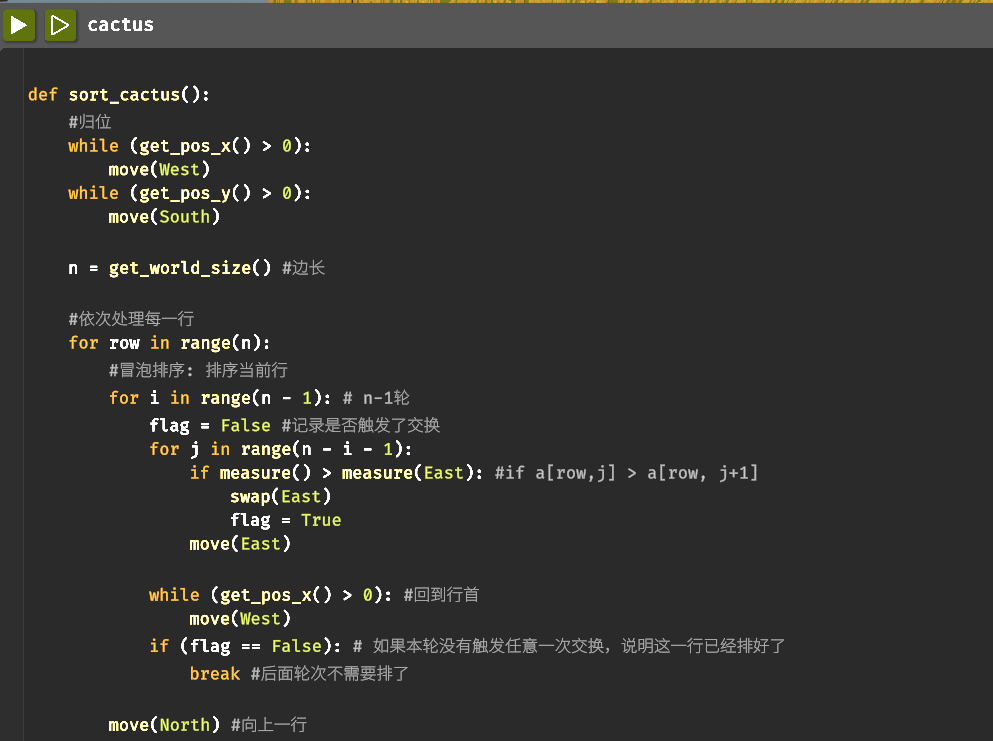The height and width of the screenshot is (741, 993).
Task: Run the cactus script with solid play button
Action: [x=19, y=25]
